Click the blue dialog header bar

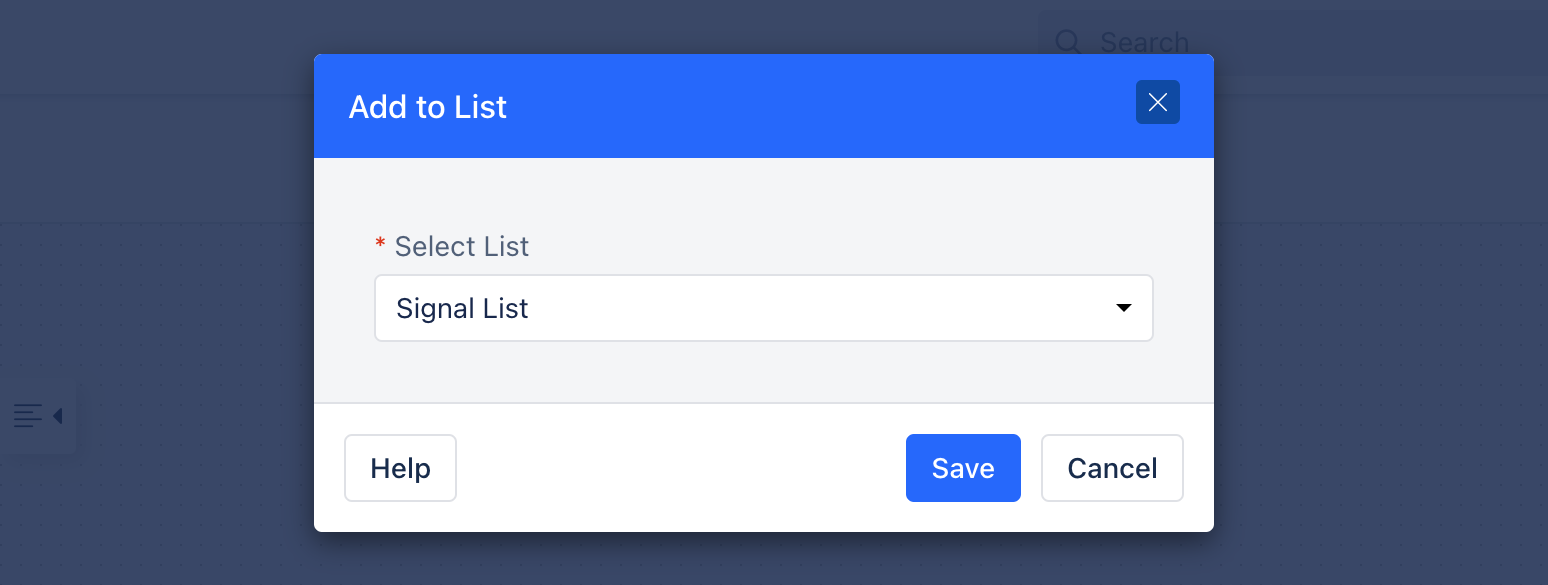[x=764, y=106]
